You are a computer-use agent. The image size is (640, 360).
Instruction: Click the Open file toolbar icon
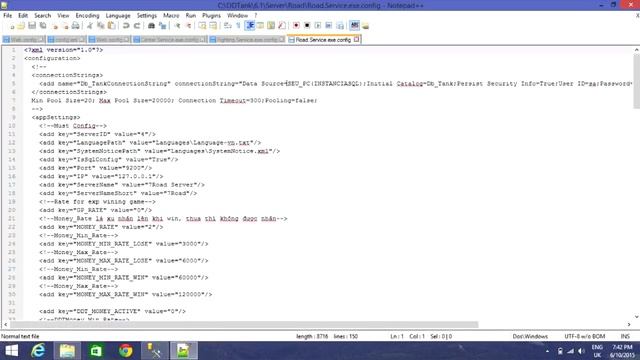coord(21,26)
